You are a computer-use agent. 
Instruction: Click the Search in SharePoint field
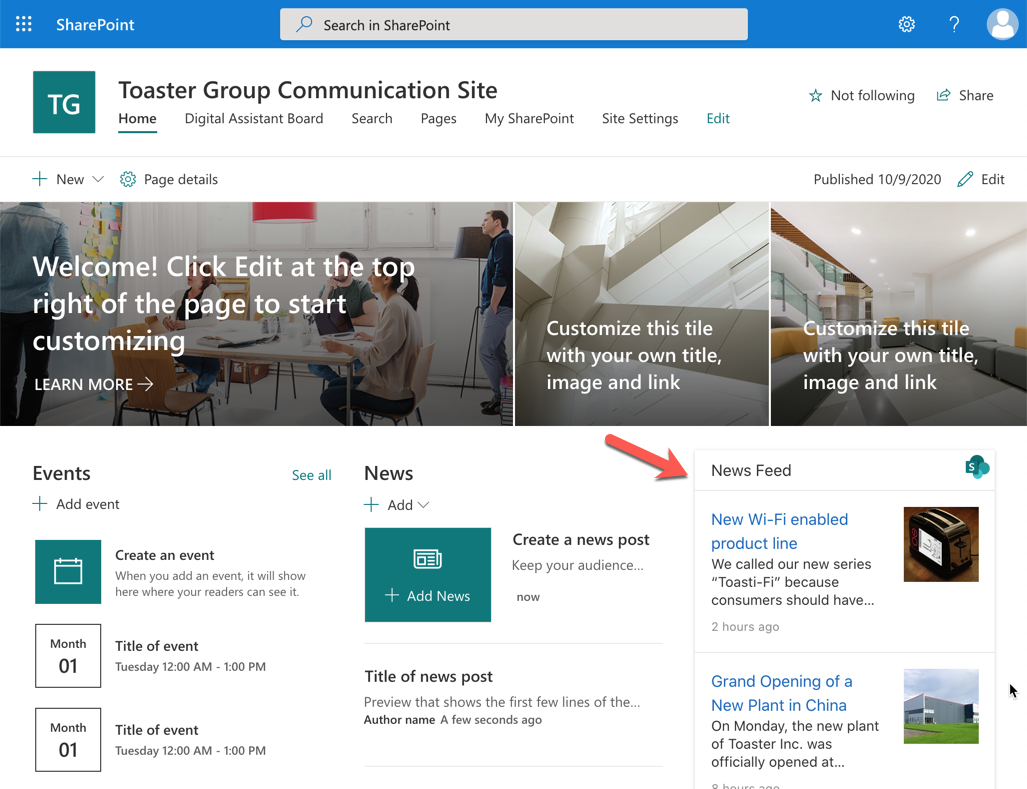point(514,24)
